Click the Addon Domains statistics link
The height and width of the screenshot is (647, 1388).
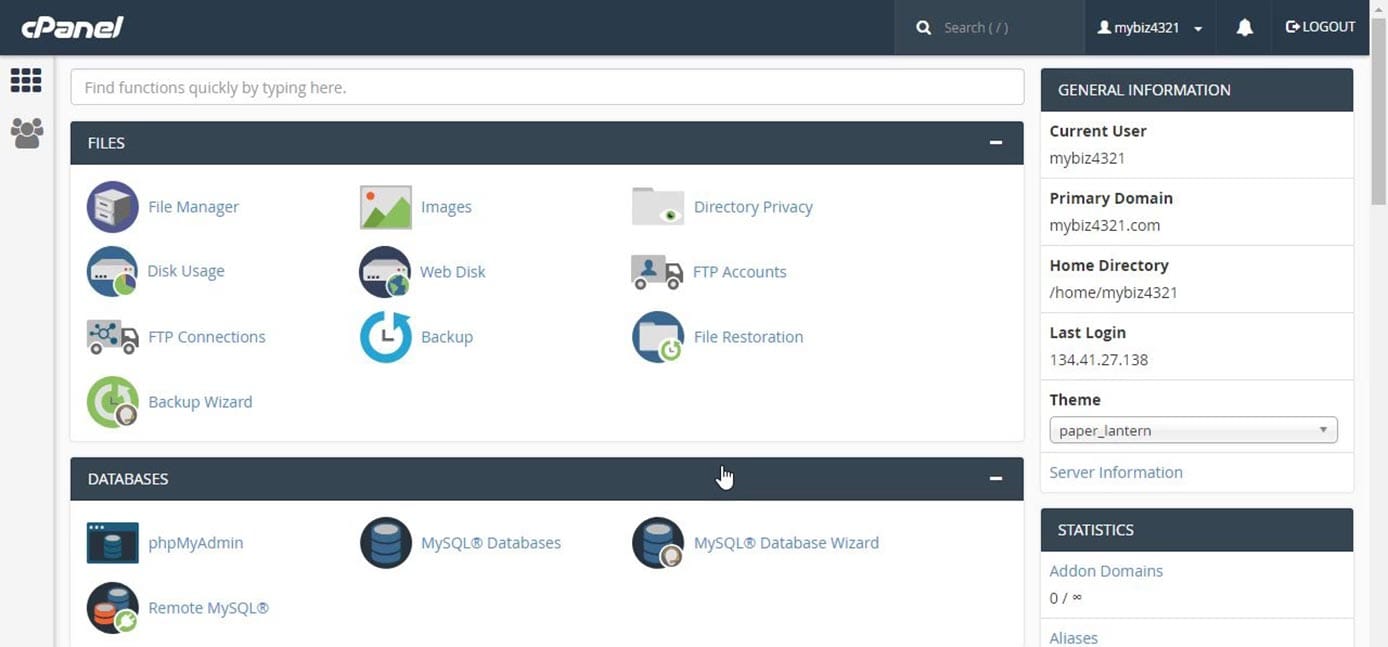tap(1106, 571)
